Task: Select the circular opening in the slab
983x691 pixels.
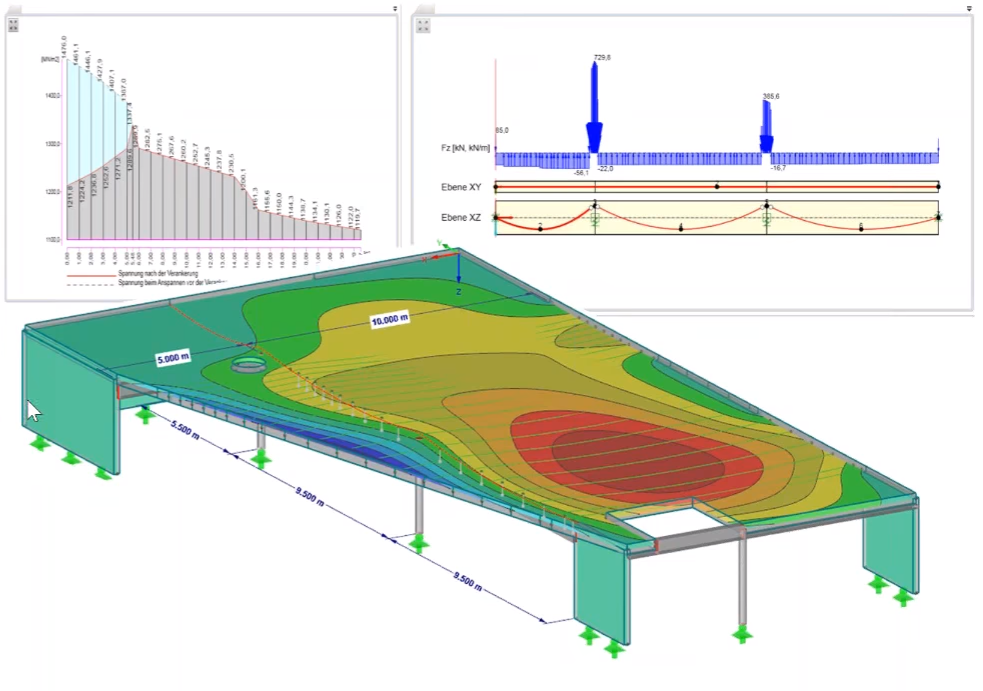Action: coord(249,366)
